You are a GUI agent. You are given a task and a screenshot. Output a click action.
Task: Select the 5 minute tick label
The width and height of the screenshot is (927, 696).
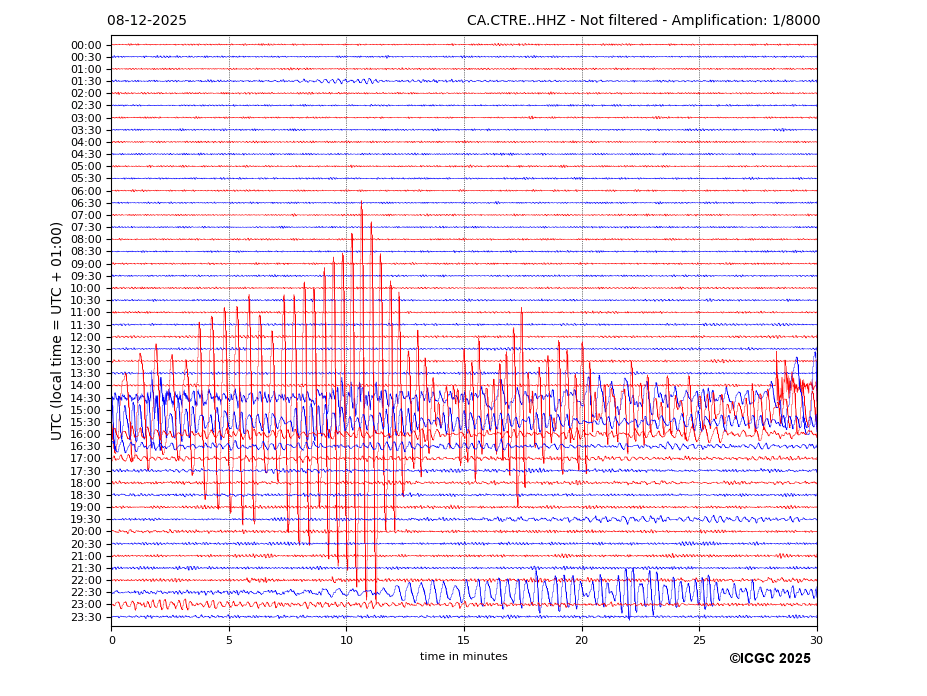tap(229, 640)
